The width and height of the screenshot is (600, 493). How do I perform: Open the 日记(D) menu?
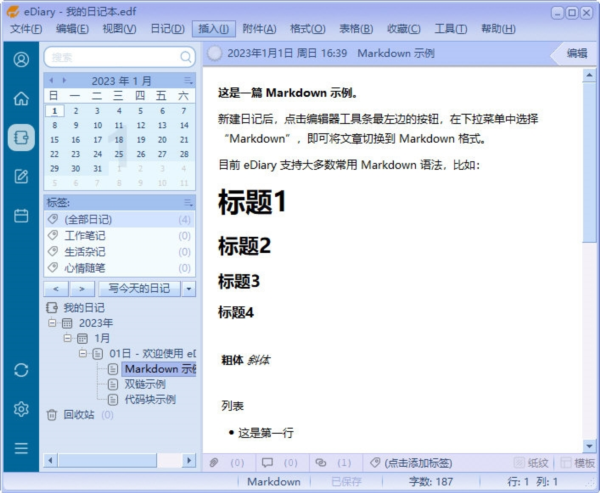coord(167,29)
